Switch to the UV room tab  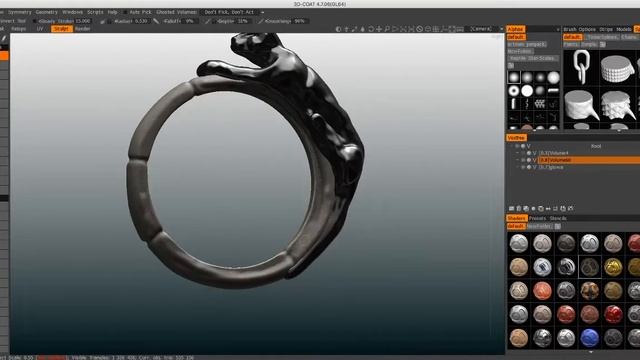[x=40, y=29]
